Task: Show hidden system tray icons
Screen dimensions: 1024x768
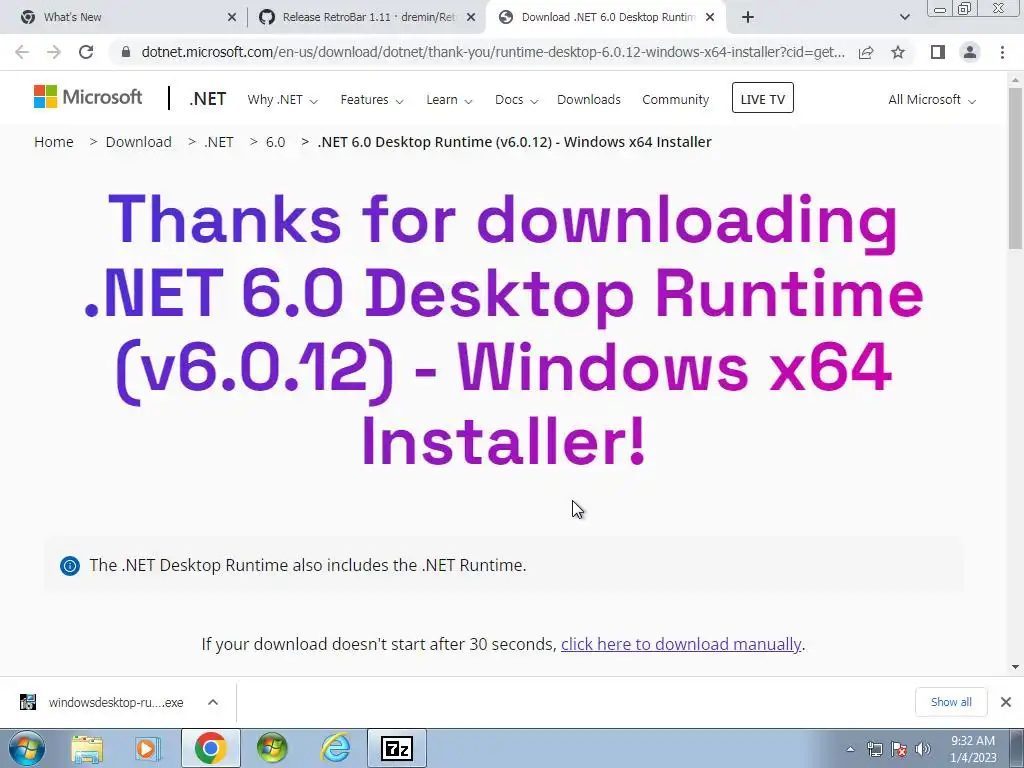Action: click(850, 749)
